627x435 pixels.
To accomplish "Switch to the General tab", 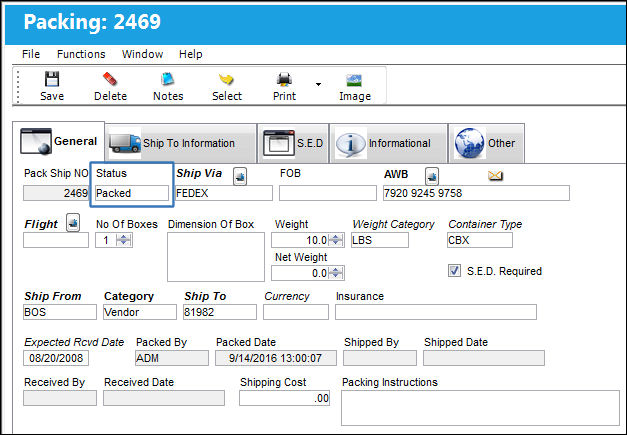I will pyautogui.click(x=59, y=142).
